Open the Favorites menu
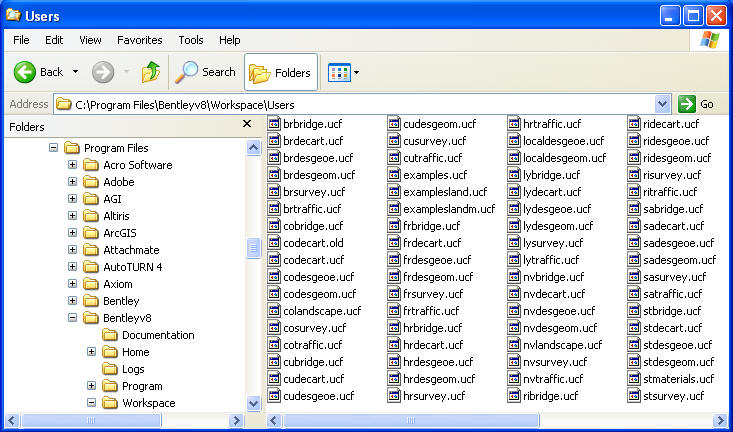 point(139,40)
